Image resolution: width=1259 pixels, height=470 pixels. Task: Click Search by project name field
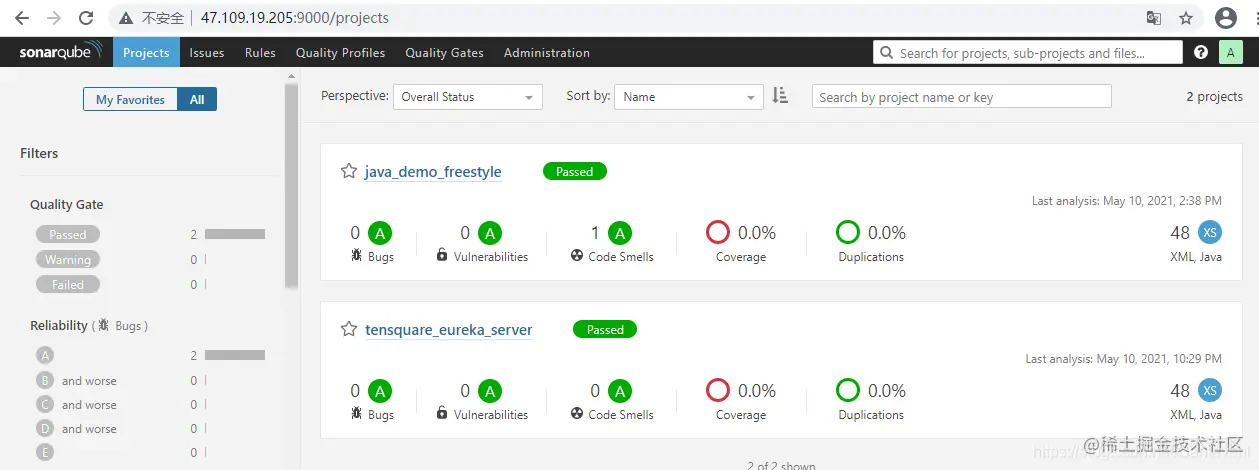(962, 96)
